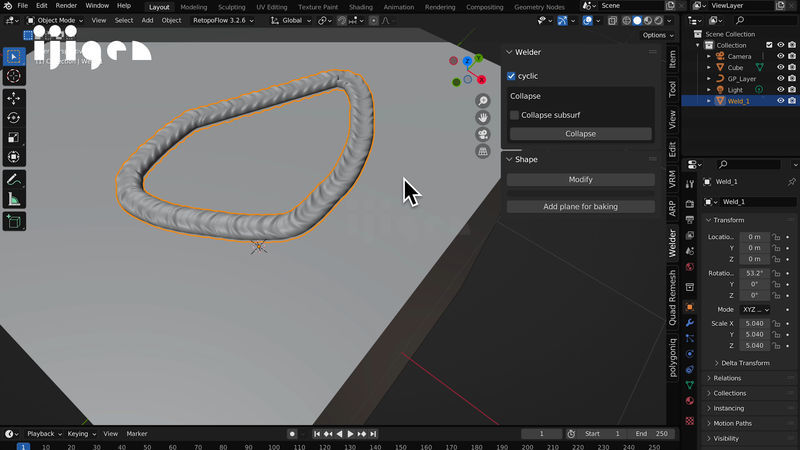Toggle camera view icon
Image resolution: width=800 pixels, height=450 pixels.
coord(483,134)
